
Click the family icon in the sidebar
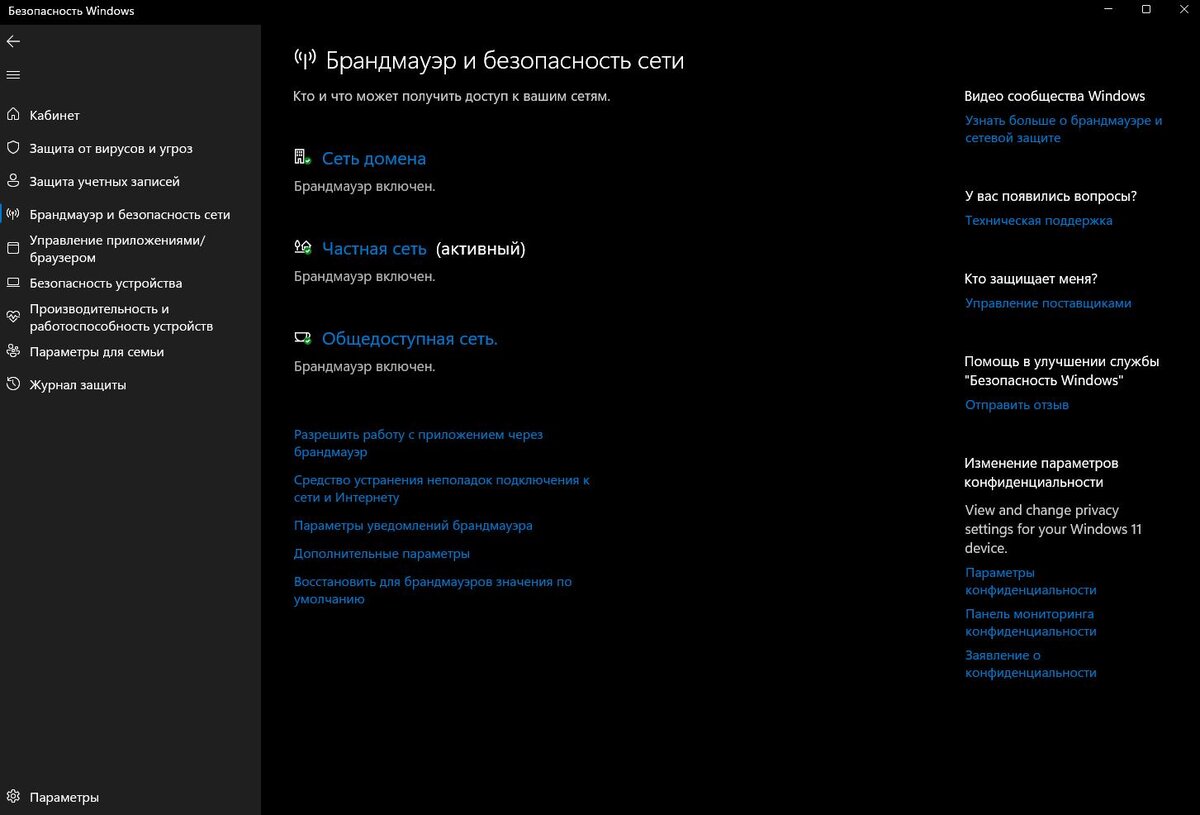click(13, 351)
